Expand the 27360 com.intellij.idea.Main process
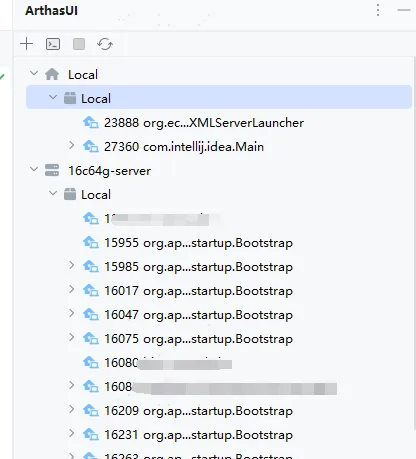 coord(71,145)
